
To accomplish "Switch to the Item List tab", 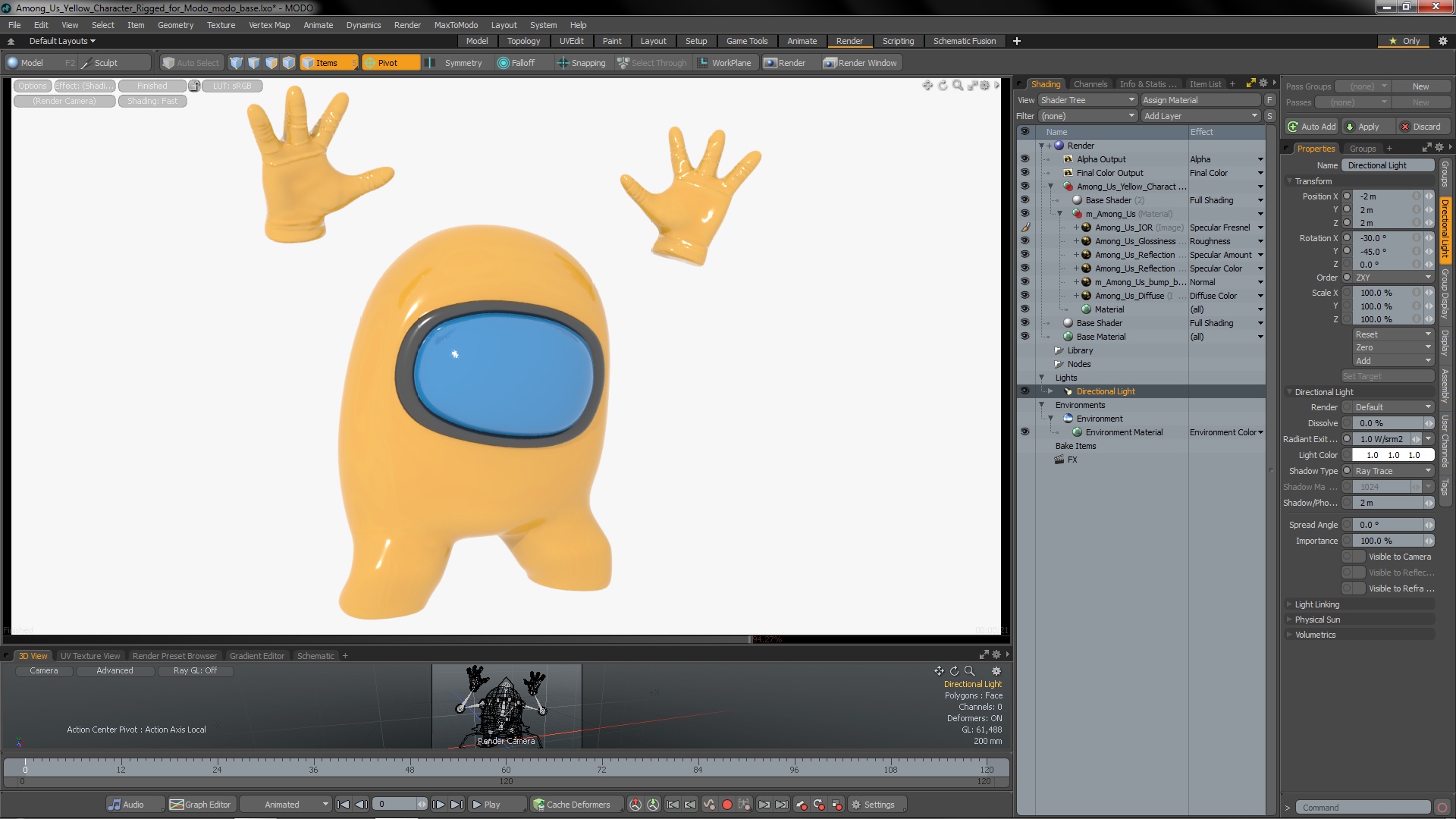I will (1205, 84).
